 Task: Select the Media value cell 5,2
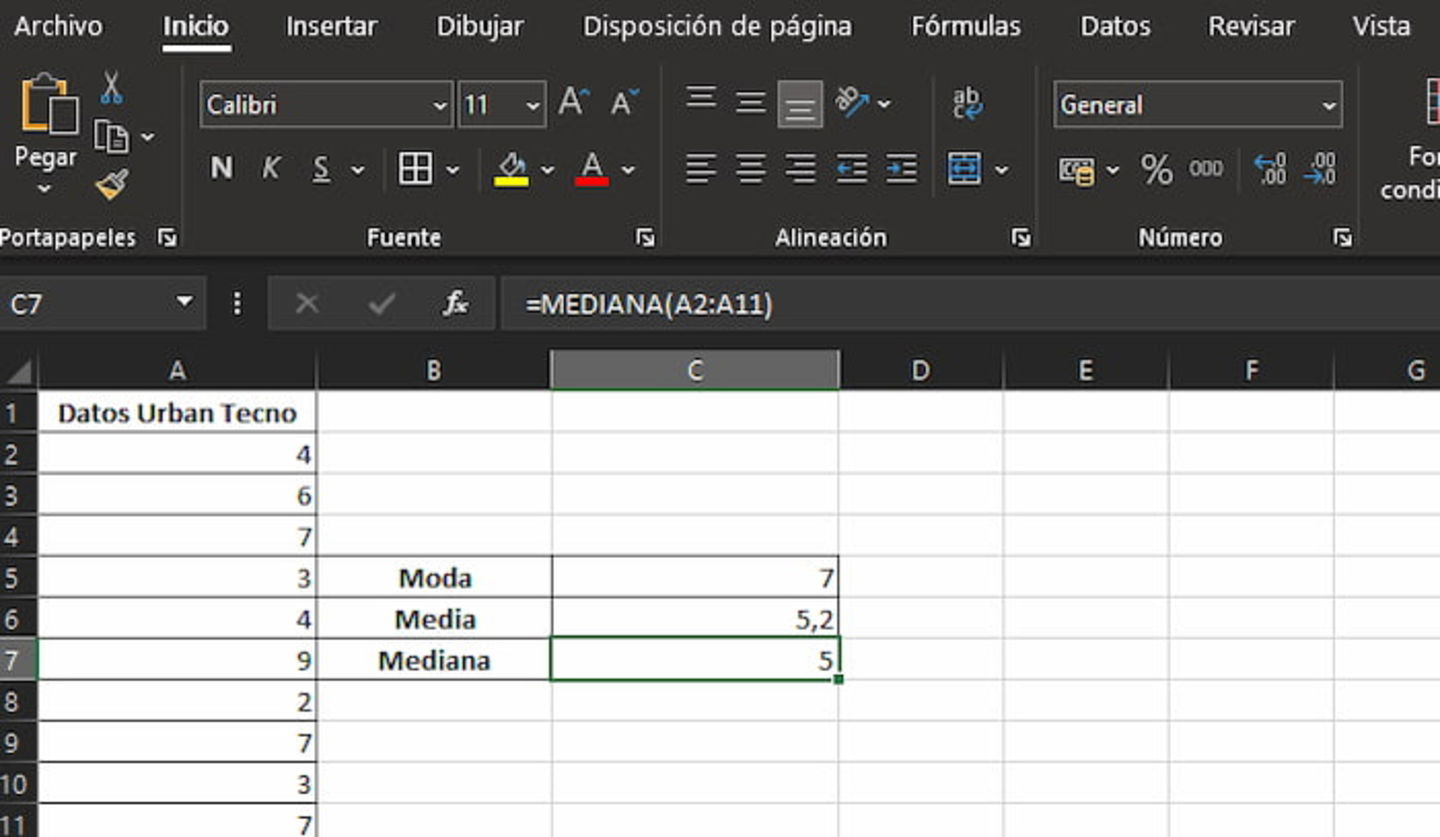[695, 619]
